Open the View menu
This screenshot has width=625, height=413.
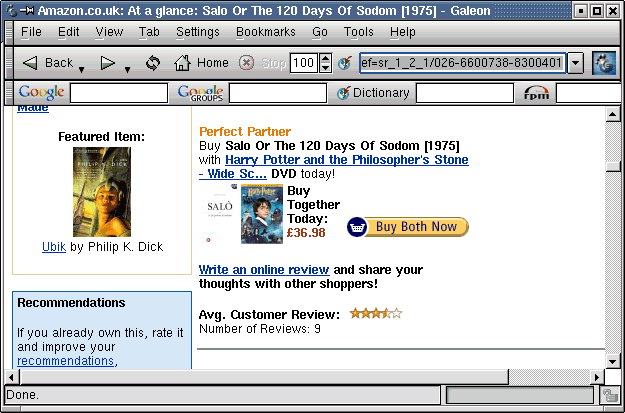109,32
